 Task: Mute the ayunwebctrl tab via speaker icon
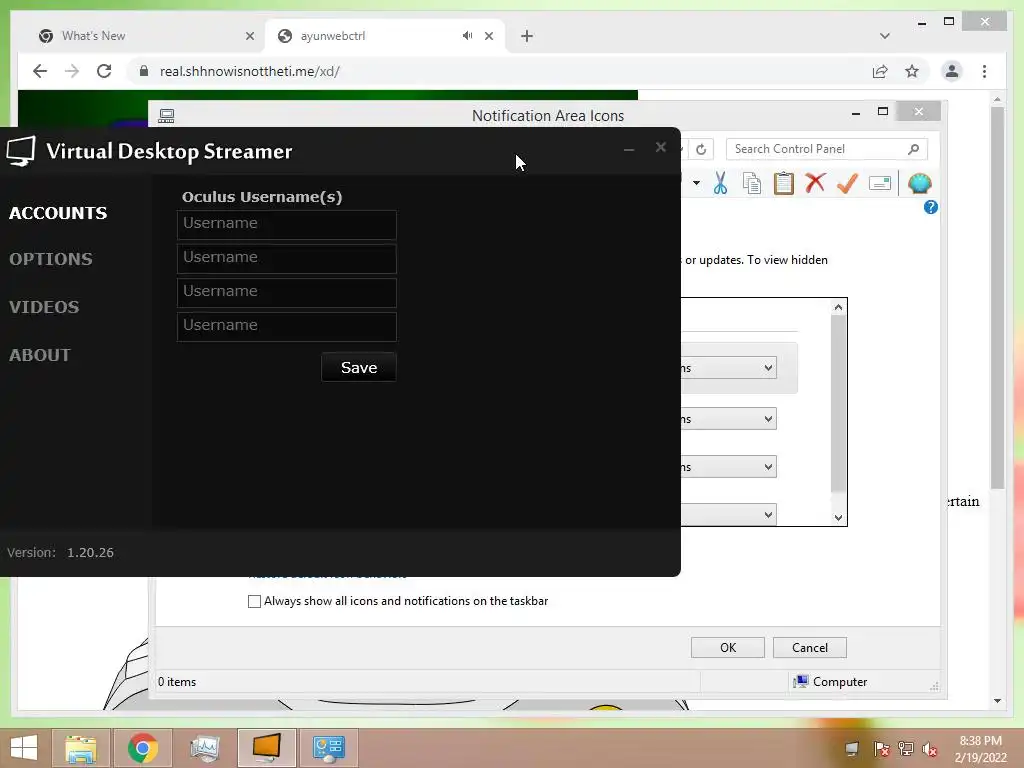coord(467,36)
